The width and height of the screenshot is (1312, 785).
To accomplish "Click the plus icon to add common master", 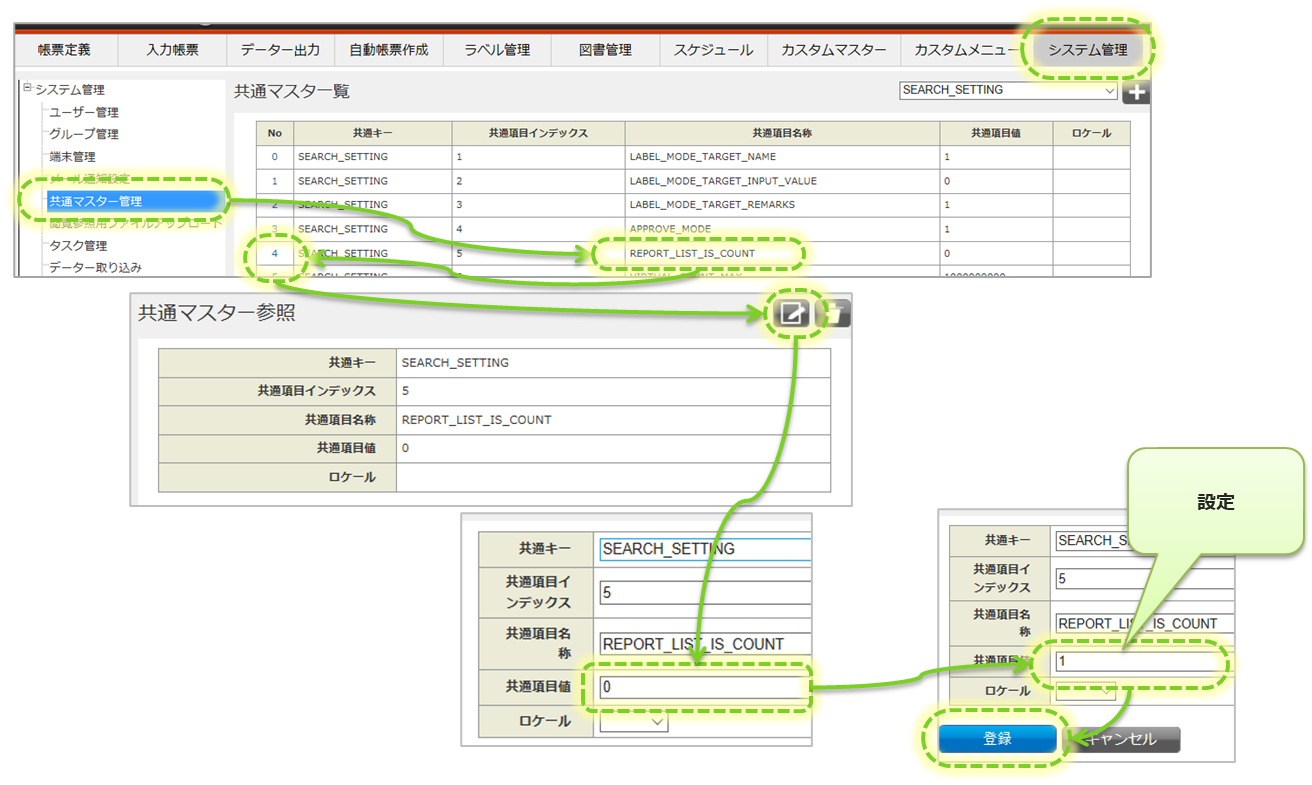I will (x=1136, y=92).
